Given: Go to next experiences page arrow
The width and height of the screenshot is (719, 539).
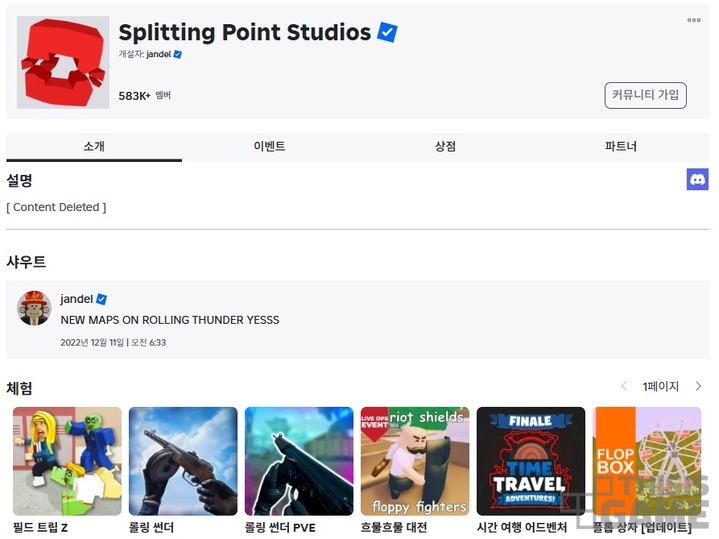Looking at the screenshot, I should (x=698, y=386).
